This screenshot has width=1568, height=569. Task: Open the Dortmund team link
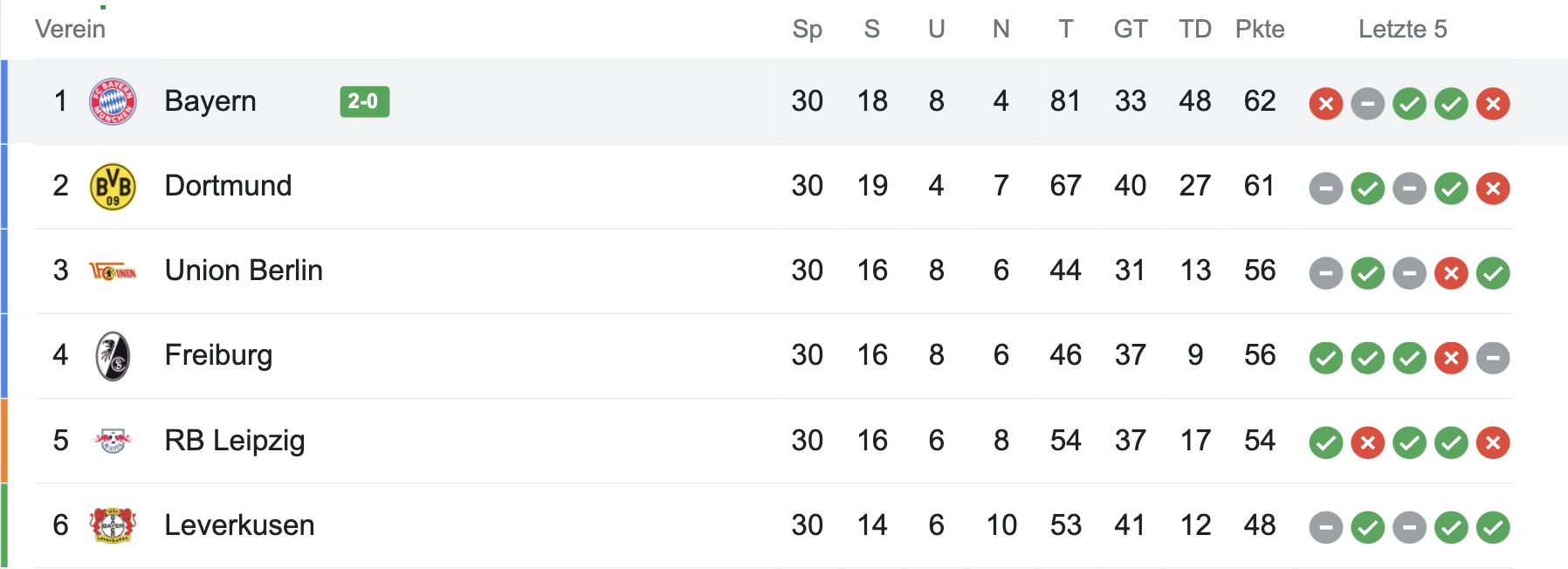(x=228, y=186)
